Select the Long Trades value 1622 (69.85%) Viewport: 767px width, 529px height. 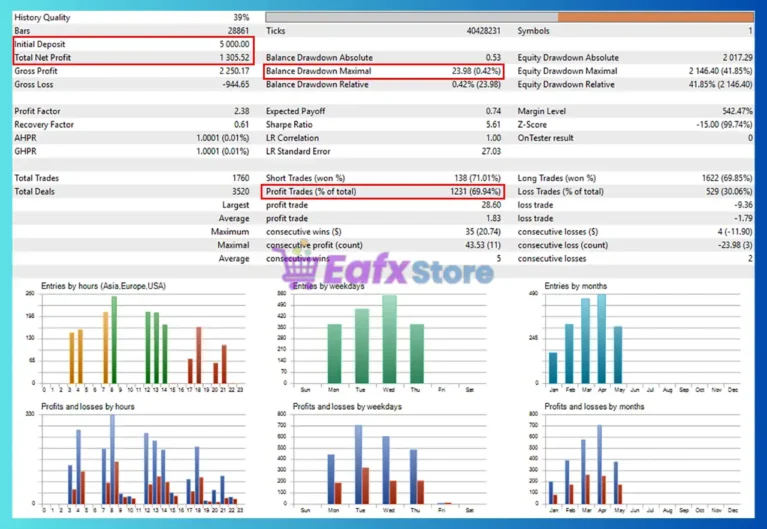point(727,178)
